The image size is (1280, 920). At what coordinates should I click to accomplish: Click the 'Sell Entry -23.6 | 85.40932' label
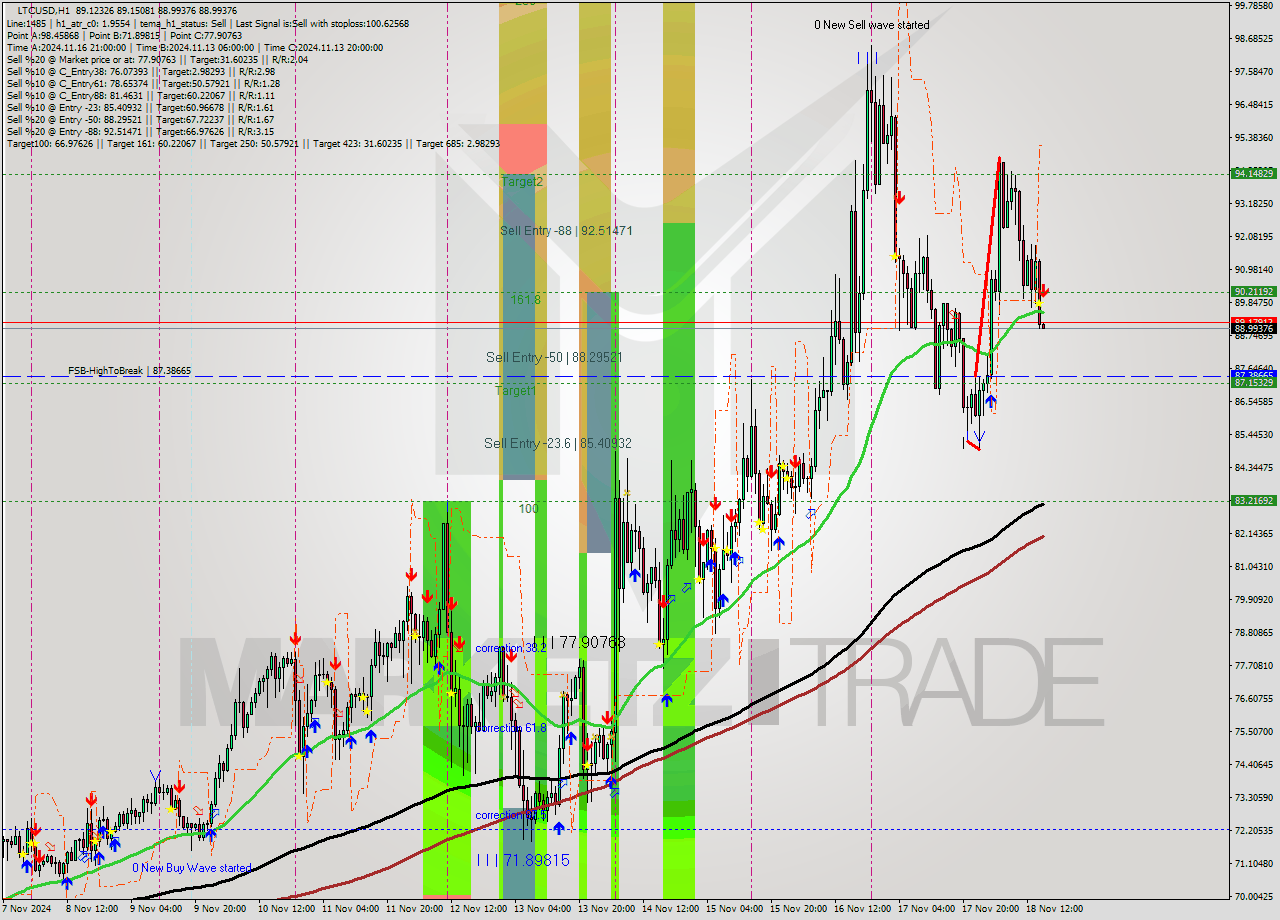coord(558,443)
